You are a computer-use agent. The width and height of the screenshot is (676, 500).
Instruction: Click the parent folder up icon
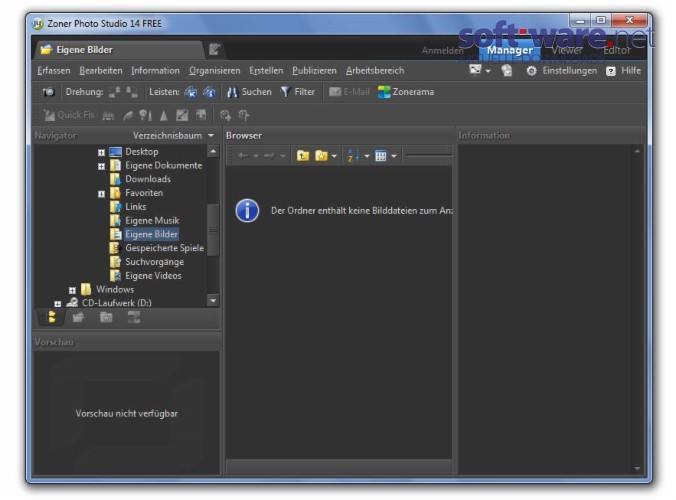tap(303, 156)
